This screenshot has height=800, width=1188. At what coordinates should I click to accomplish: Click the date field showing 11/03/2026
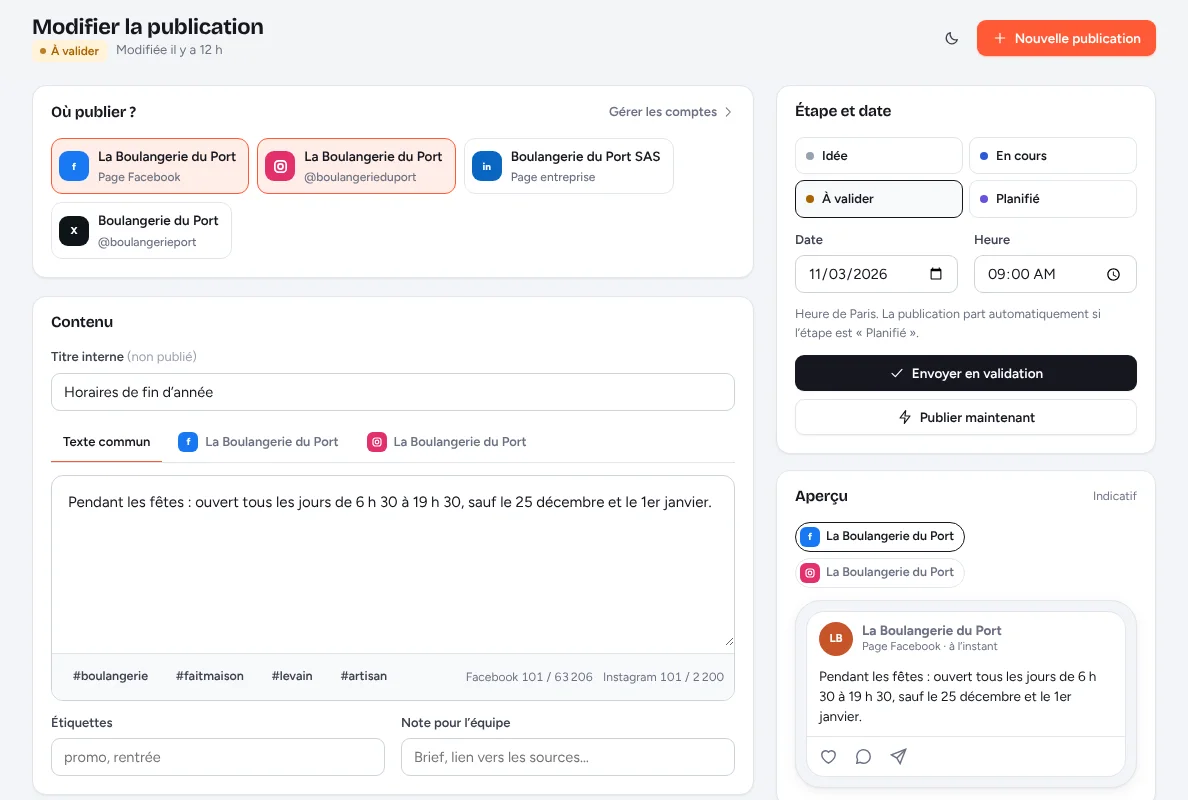click(876, 274)
